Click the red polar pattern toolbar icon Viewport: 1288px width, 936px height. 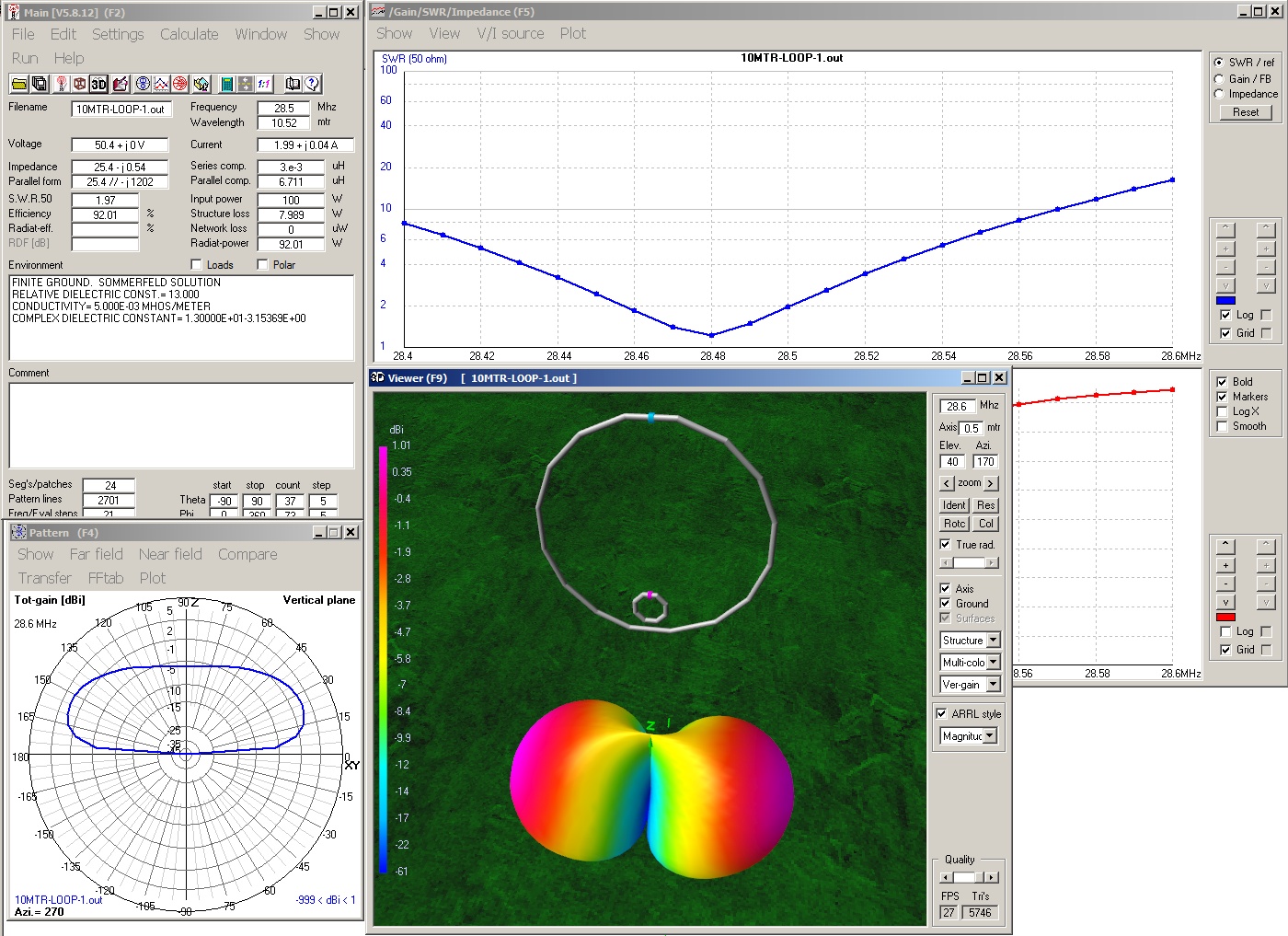click(x=180, y=84)
